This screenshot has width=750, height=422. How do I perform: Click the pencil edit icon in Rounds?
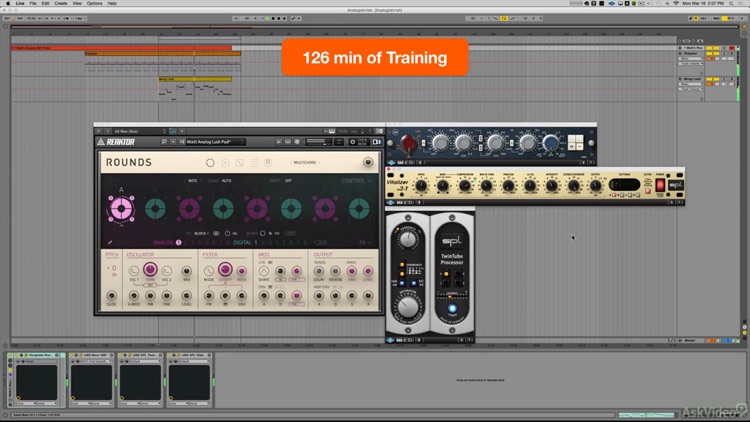[x=110, y=243]
